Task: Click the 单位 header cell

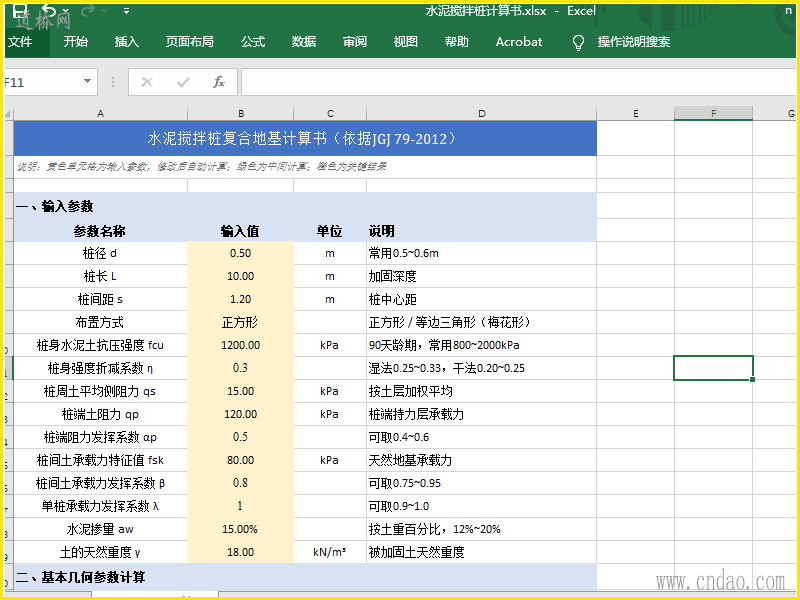Action: 330,231
